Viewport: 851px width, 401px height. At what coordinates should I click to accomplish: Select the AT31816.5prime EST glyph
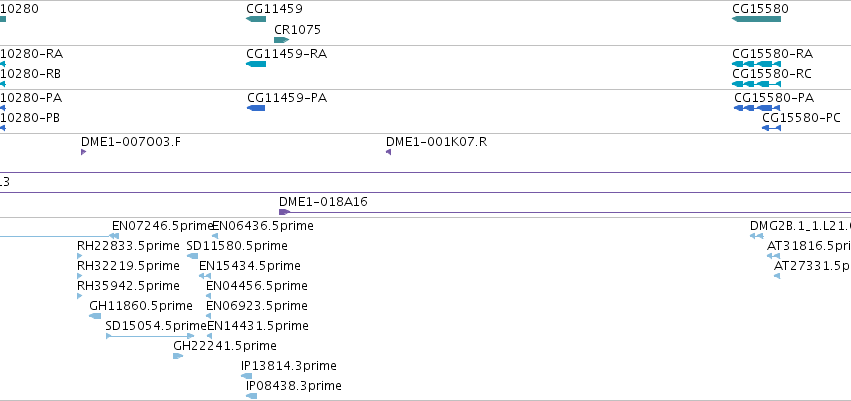(773, 256)
